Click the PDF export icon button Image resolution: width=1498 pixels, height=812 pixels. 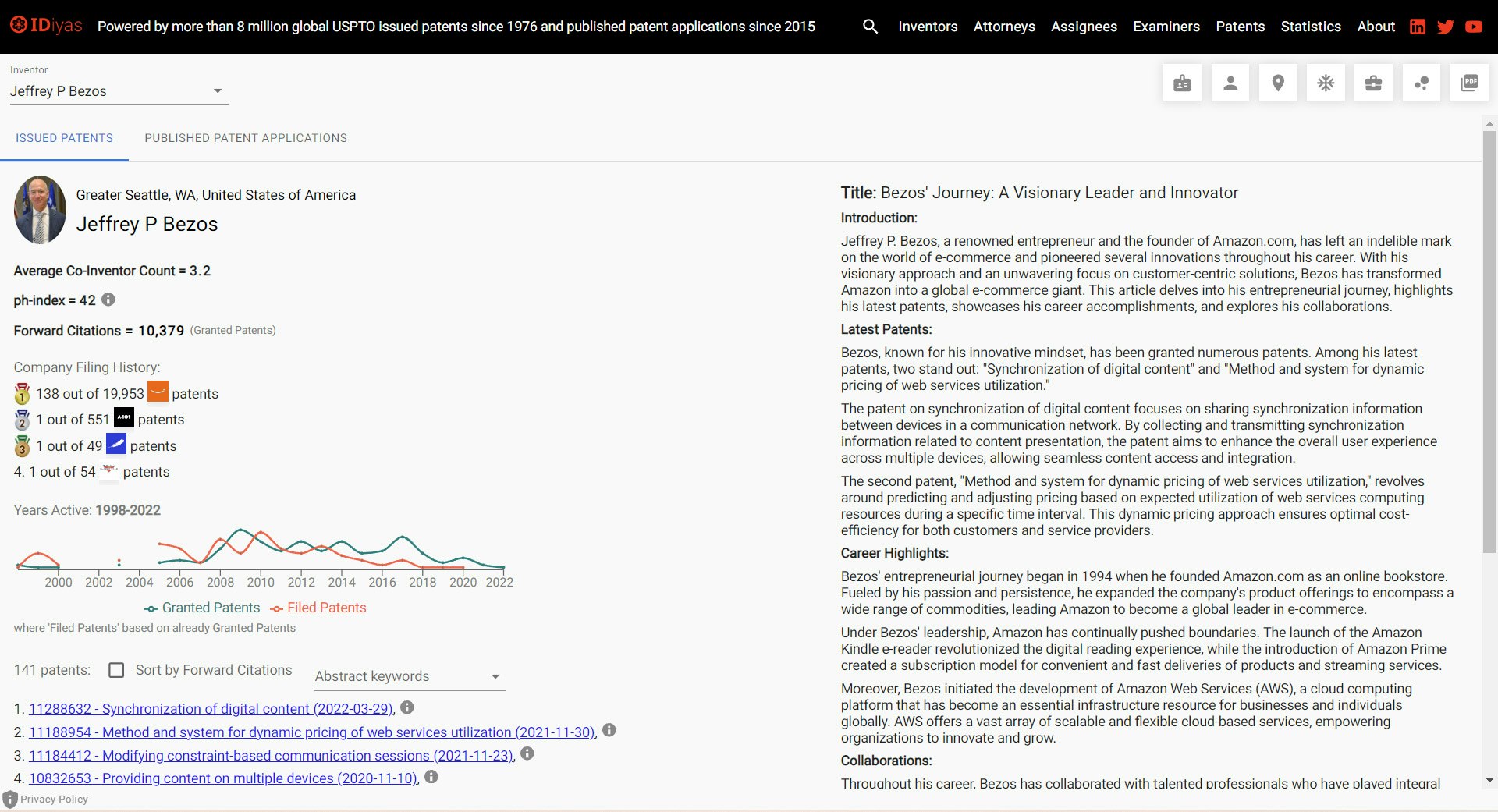[x=1469, y=83]
